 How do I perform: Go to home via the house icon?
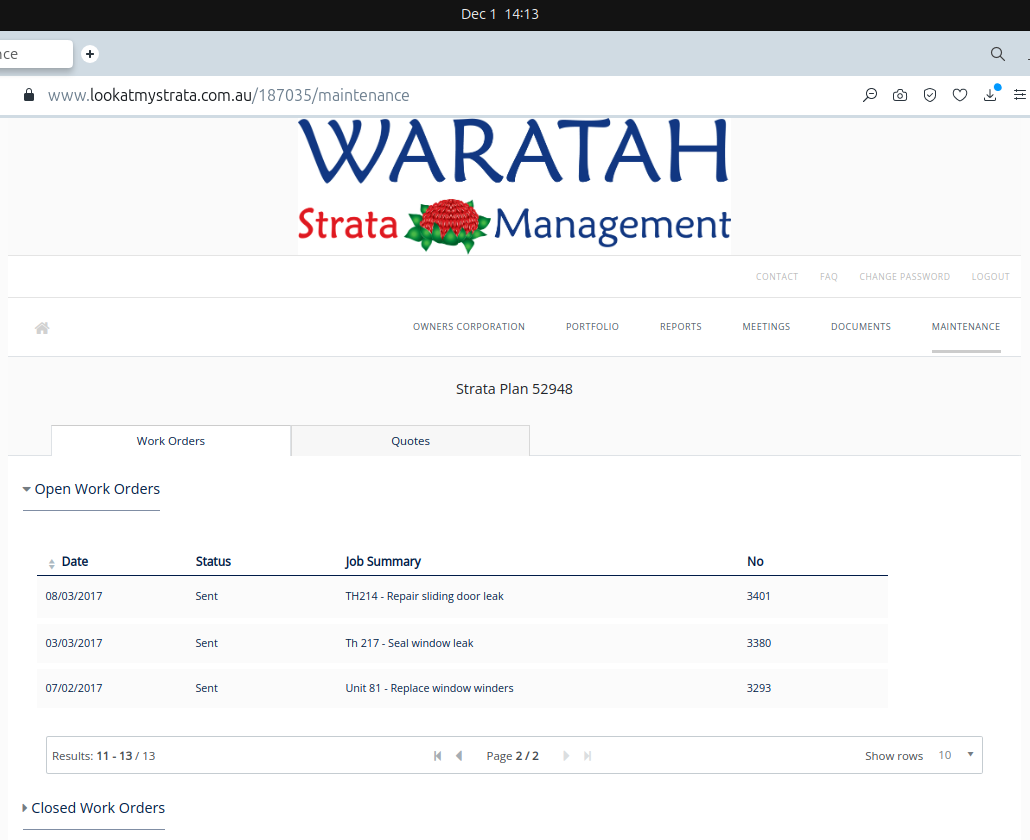(42, 328)
